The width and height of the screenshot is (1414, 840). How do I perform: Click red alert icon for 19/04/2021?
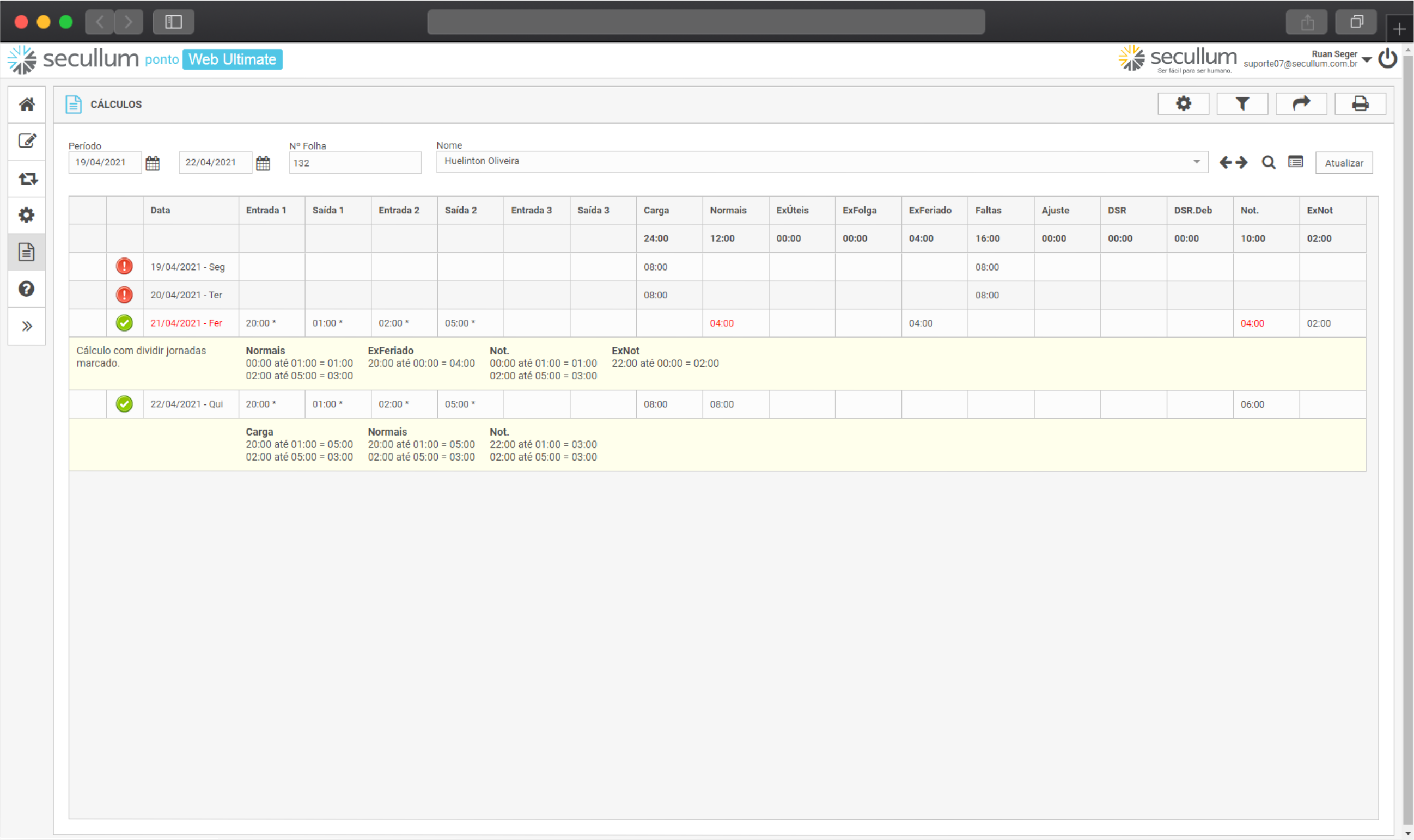coord(125,267)
